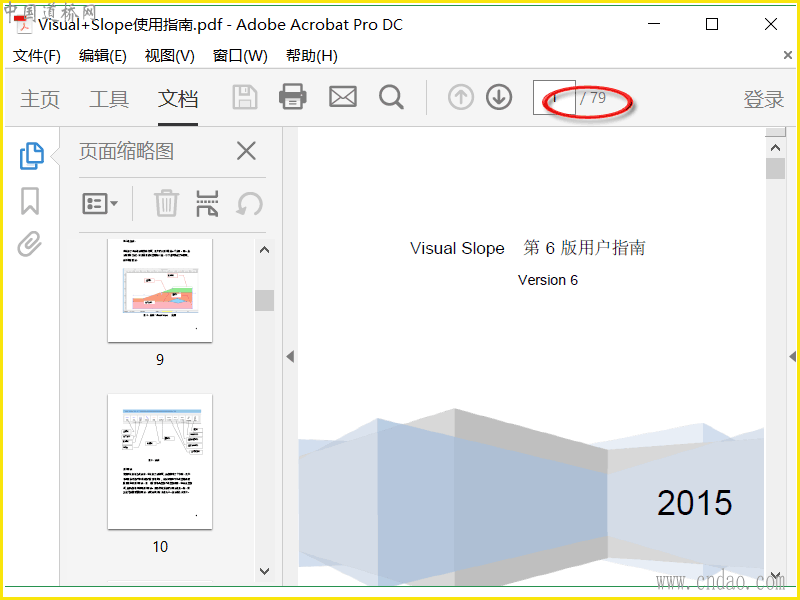Expand the right tools pane arrow
Image resolution: width=800 pixels, height=600 pixels.
792,356
